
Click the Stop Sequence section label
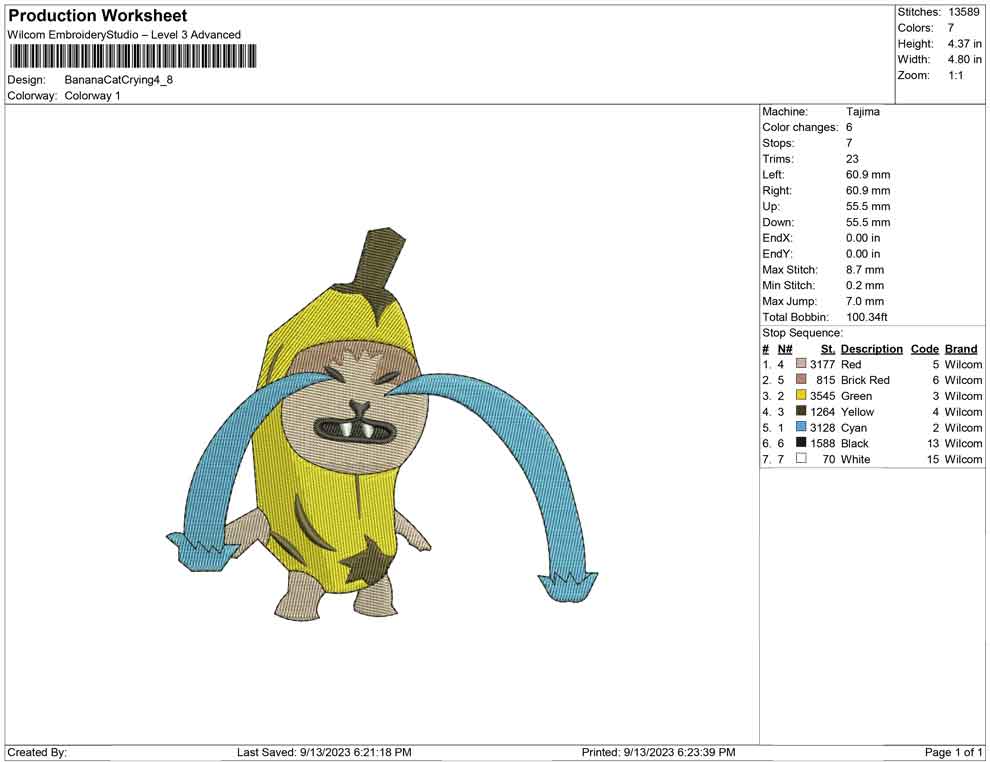point(802,333)
